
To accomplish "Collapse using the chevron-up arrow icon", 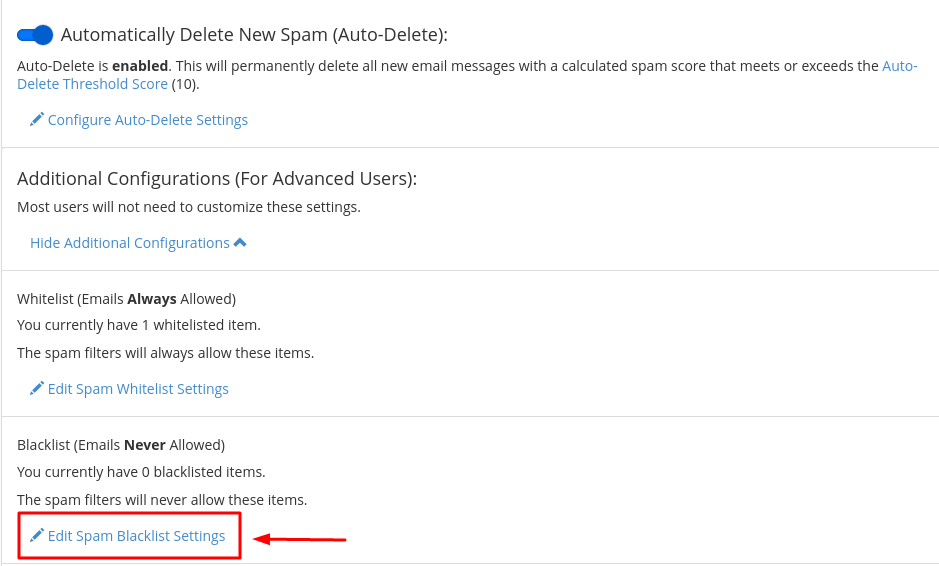I will (x=240, y=243).
